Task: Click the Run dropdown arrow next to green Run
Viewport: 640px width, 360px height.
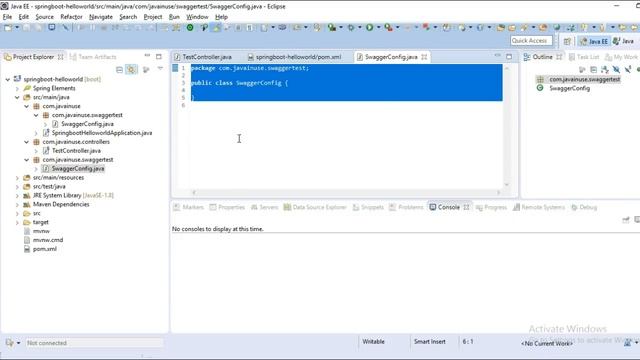Action: point(378,28)
